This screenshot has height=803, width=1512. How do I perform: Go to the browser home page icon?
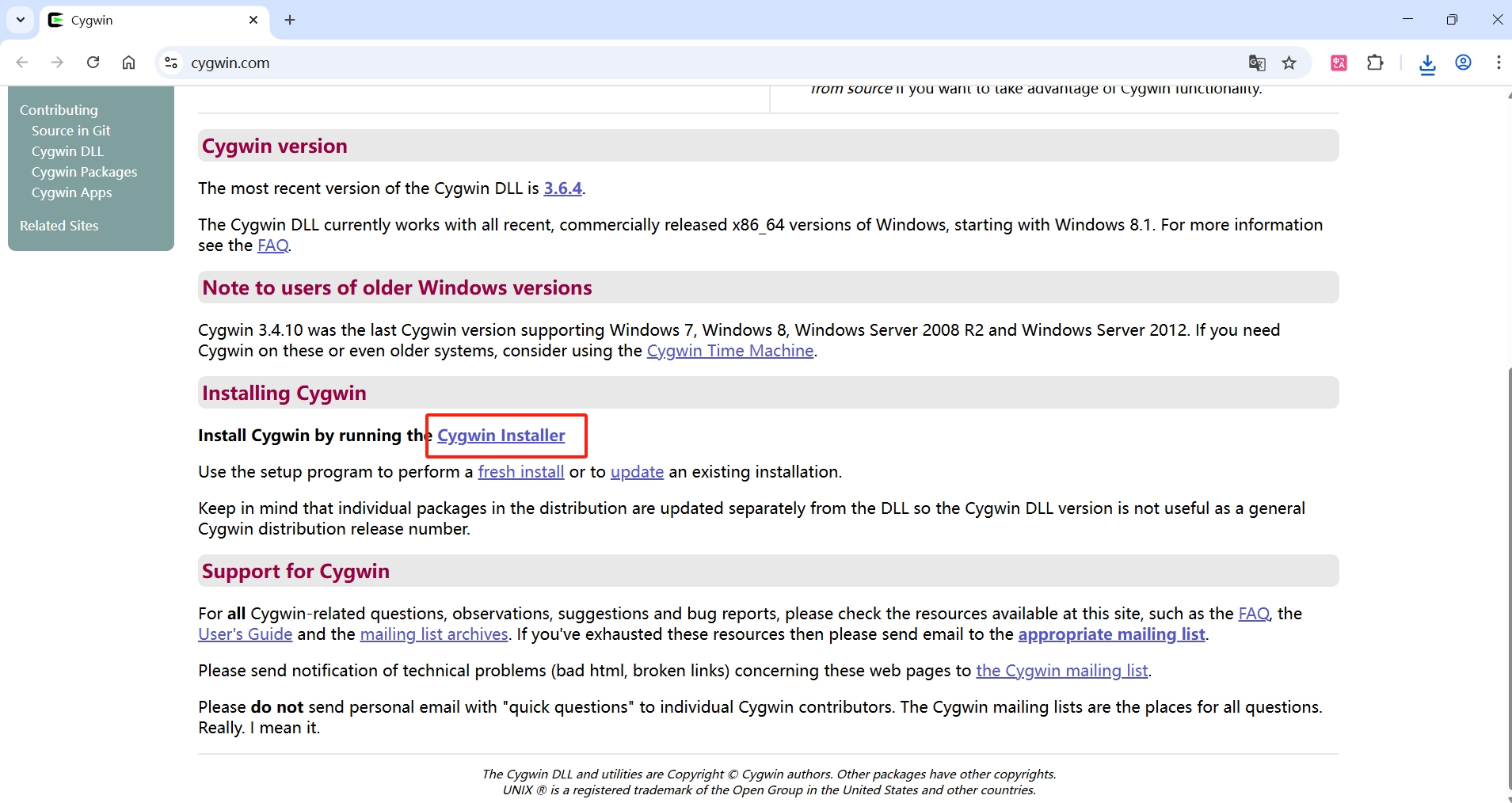(x=128, y=63)
